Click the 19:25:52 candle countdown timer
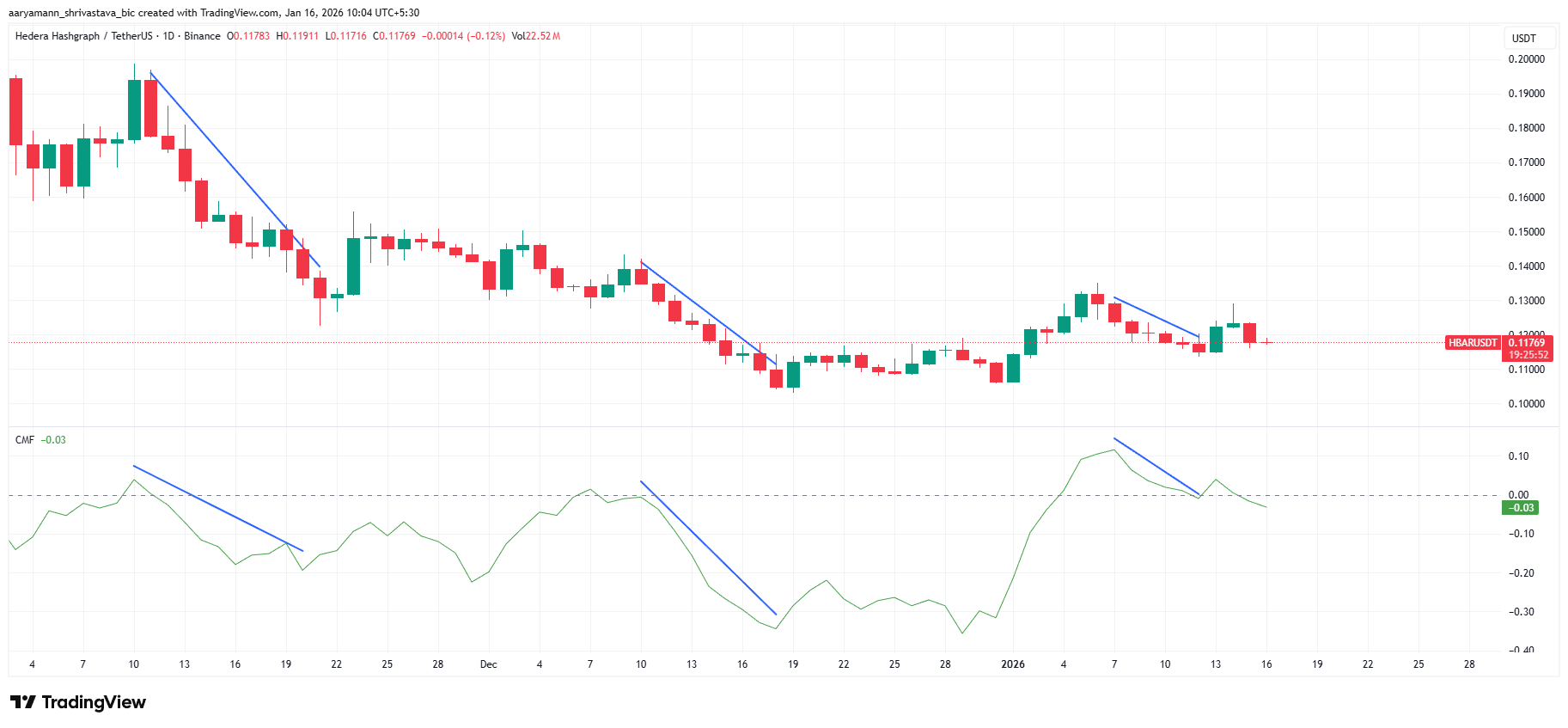The width and height of the screenshot is (1568, 728). click(x=1528, y=355)
